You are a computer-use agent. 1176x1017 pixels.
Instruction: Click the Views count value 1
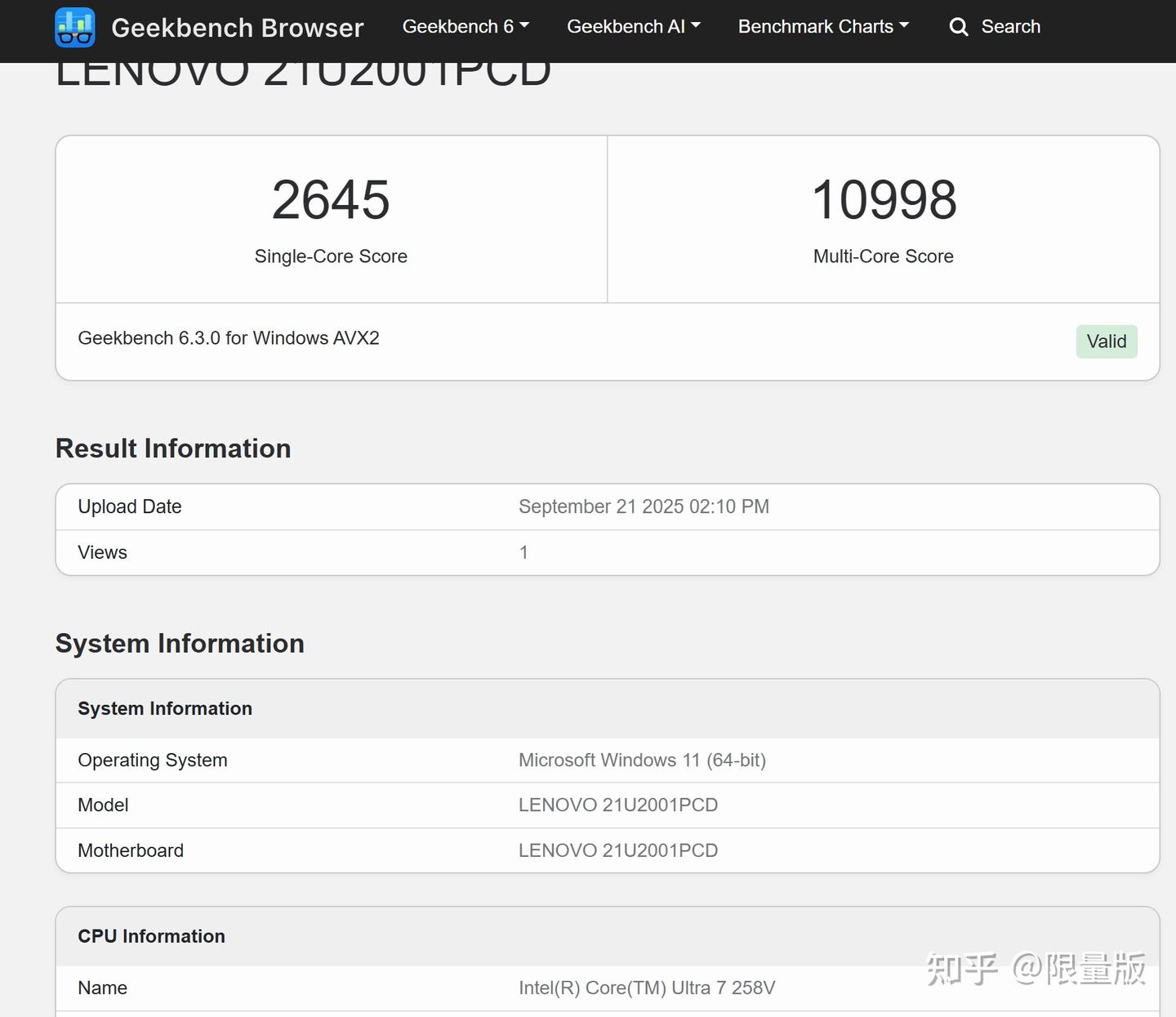point(523,552)
